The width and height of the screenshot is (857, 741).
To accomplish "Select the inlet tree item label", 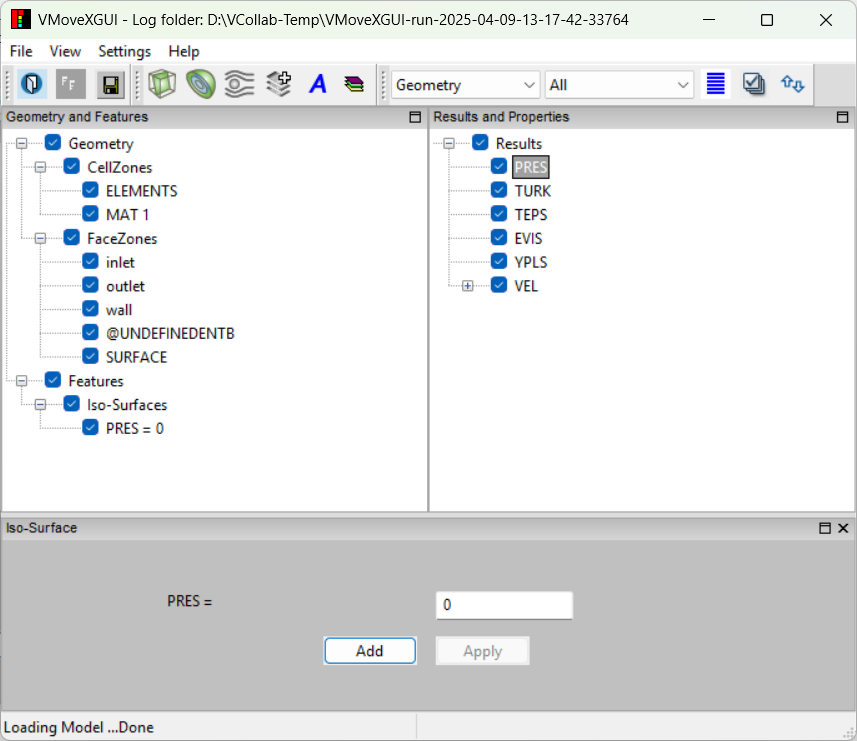I will coord(120,262).
